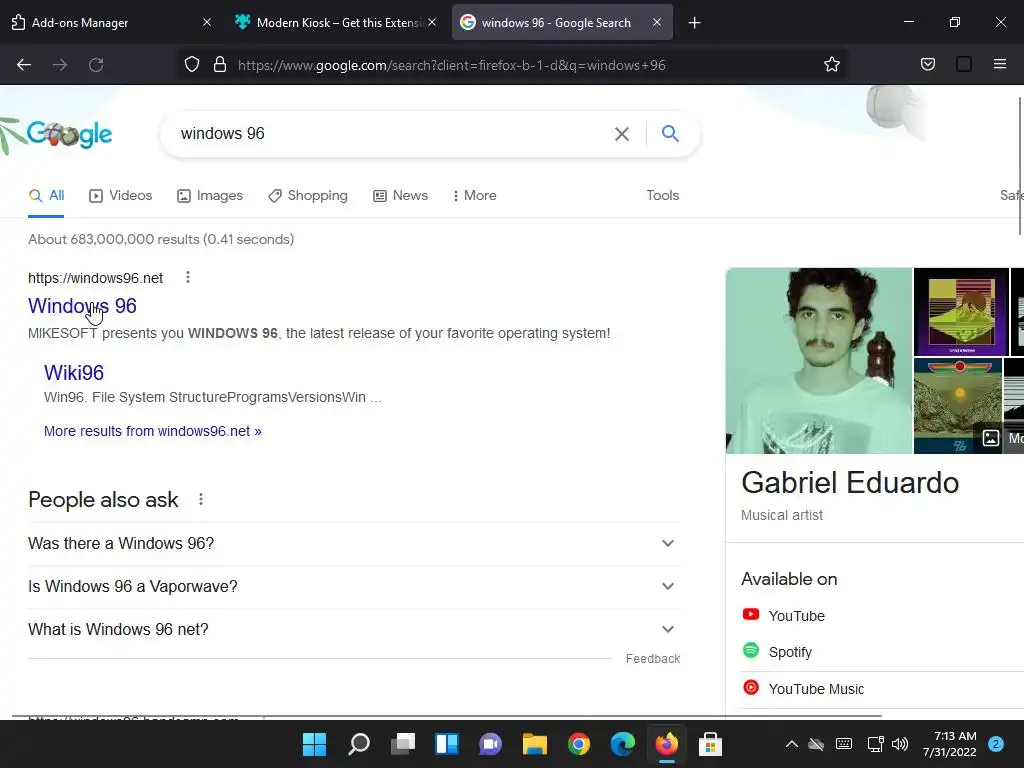1024x768 pixels.
Task: Open the green landscape album thumbnail
Action: tap(958, 406)
